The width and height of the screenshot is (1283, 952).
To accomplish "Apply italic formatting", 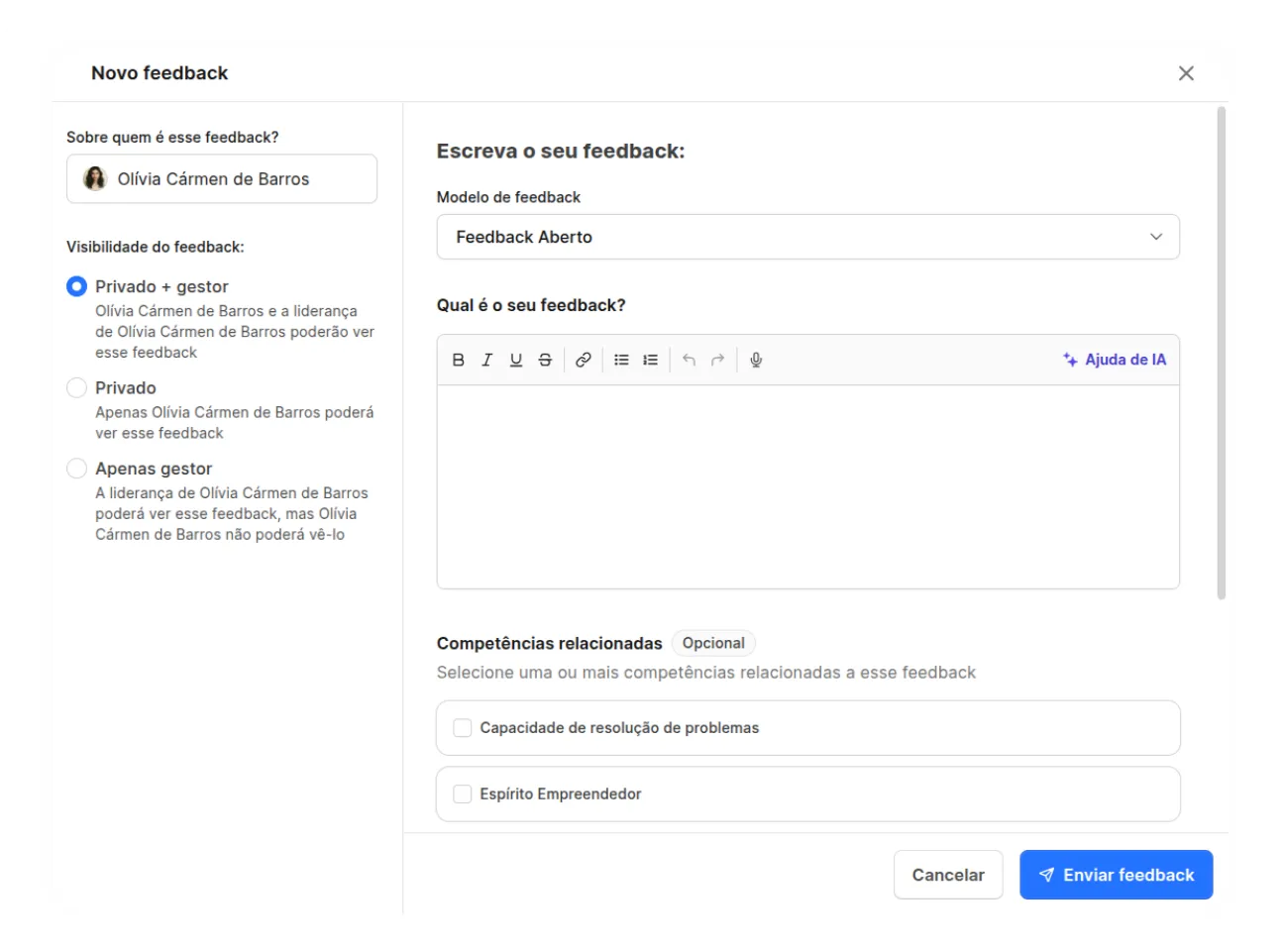I will tap(486, 360).
